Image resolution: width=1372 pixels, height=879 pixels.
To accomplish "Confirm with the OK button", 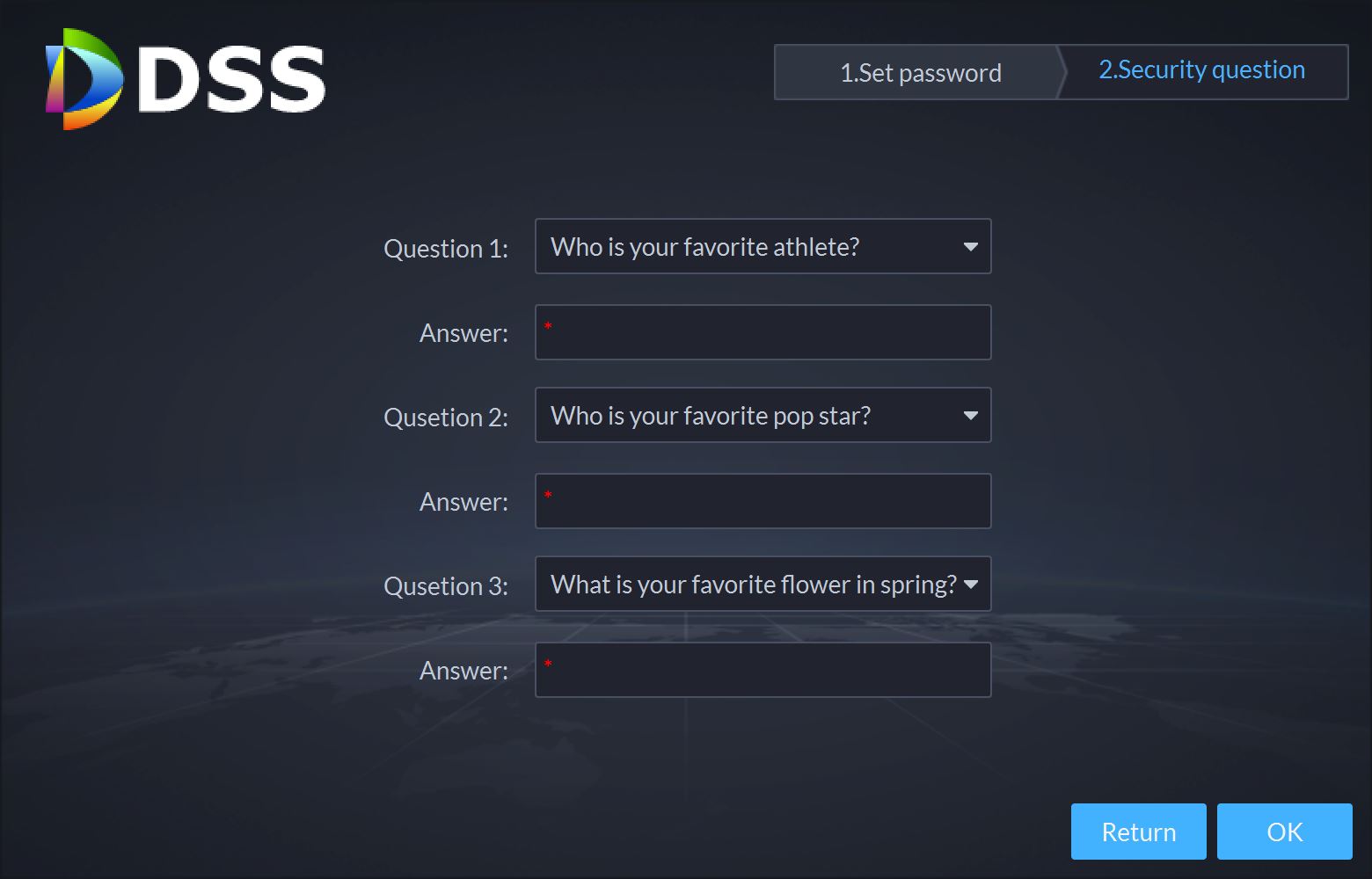I will pos(1284,832).
